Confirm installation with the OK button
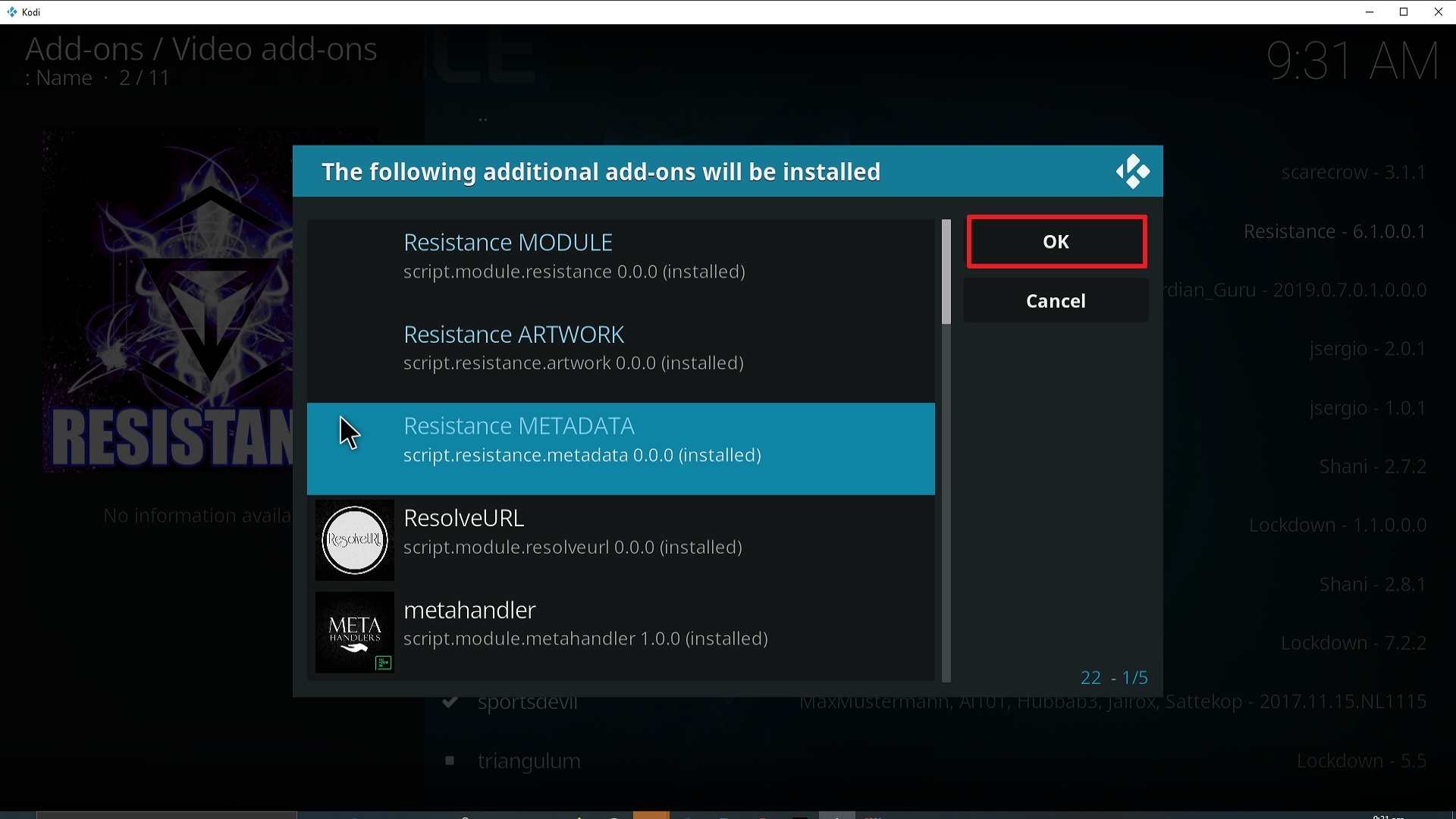Viewport: 1456px width, 819px height. coord(1056,242)
